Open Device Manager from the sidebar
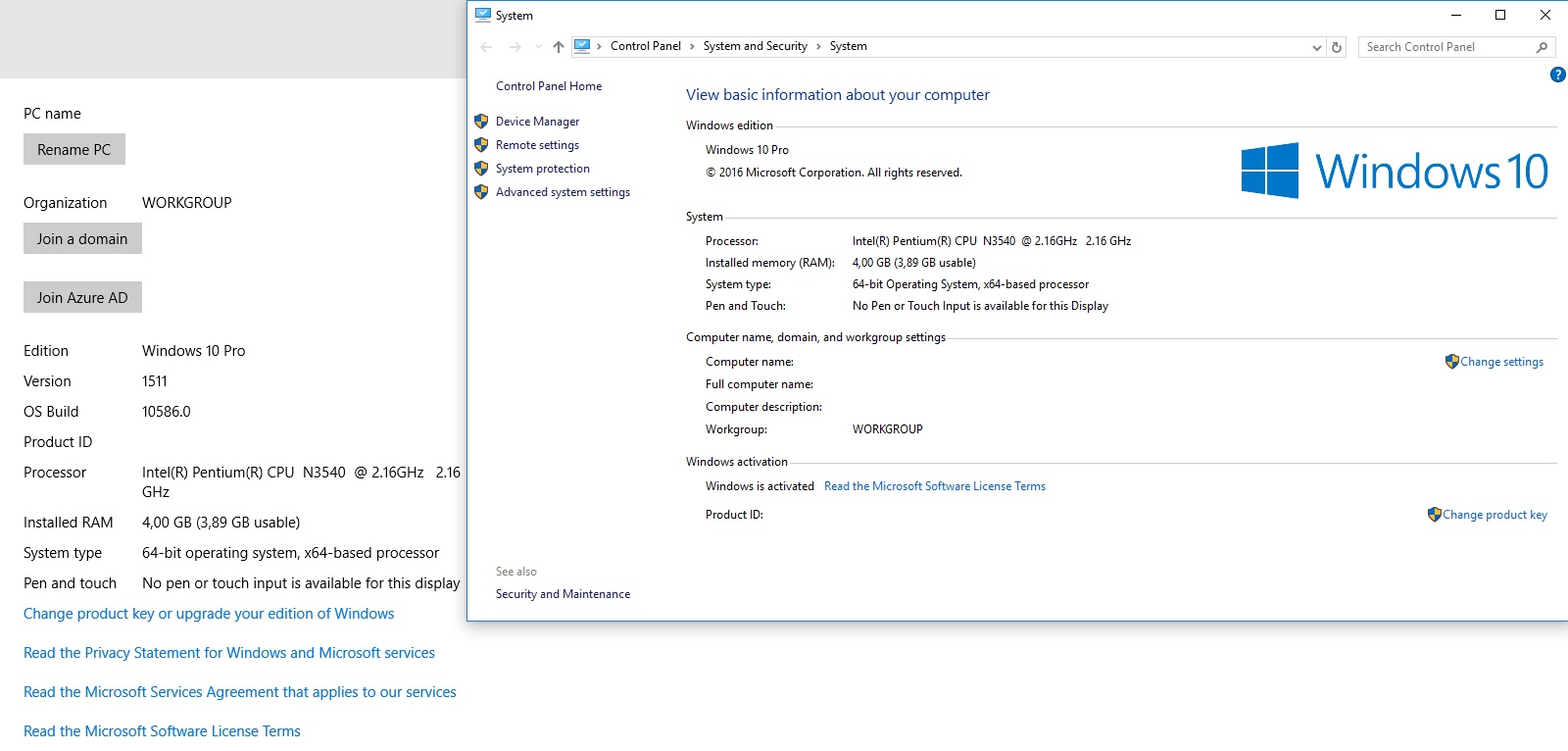 [537, 122]
